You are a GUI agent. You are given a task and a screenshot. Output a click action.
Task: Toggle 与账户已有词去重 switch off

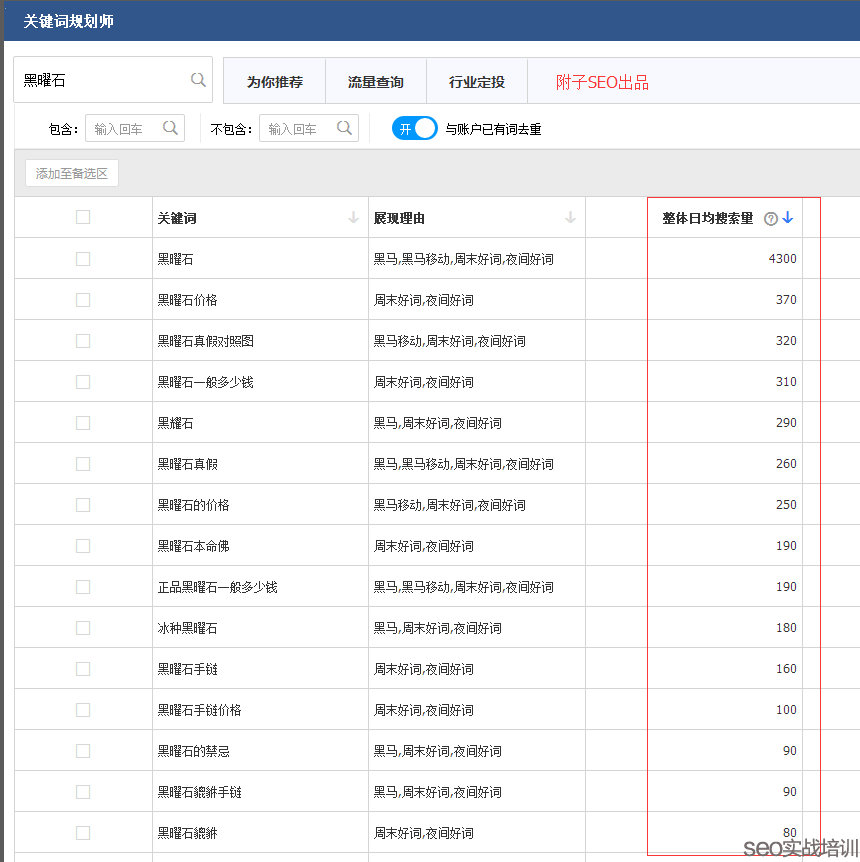(x=415, y=128)
